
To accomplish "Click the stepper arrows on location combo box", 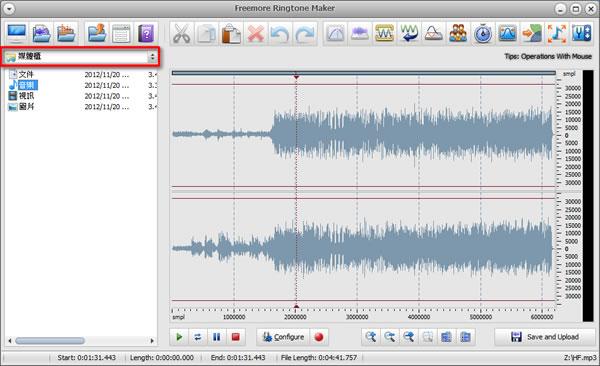I will point(152,57).
